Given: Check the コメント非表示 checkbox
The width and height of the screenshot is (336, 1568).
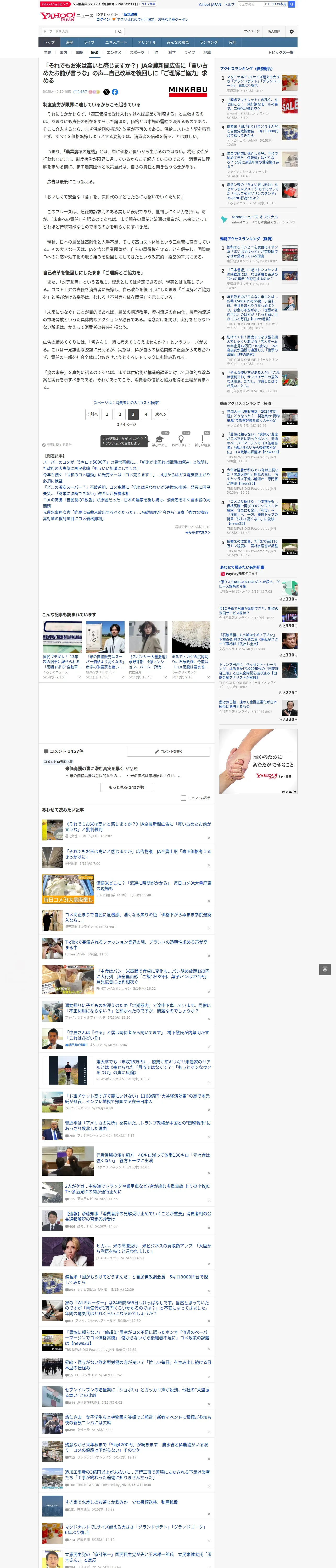Looking at the screenshot, I should click(x=183, y=798).
